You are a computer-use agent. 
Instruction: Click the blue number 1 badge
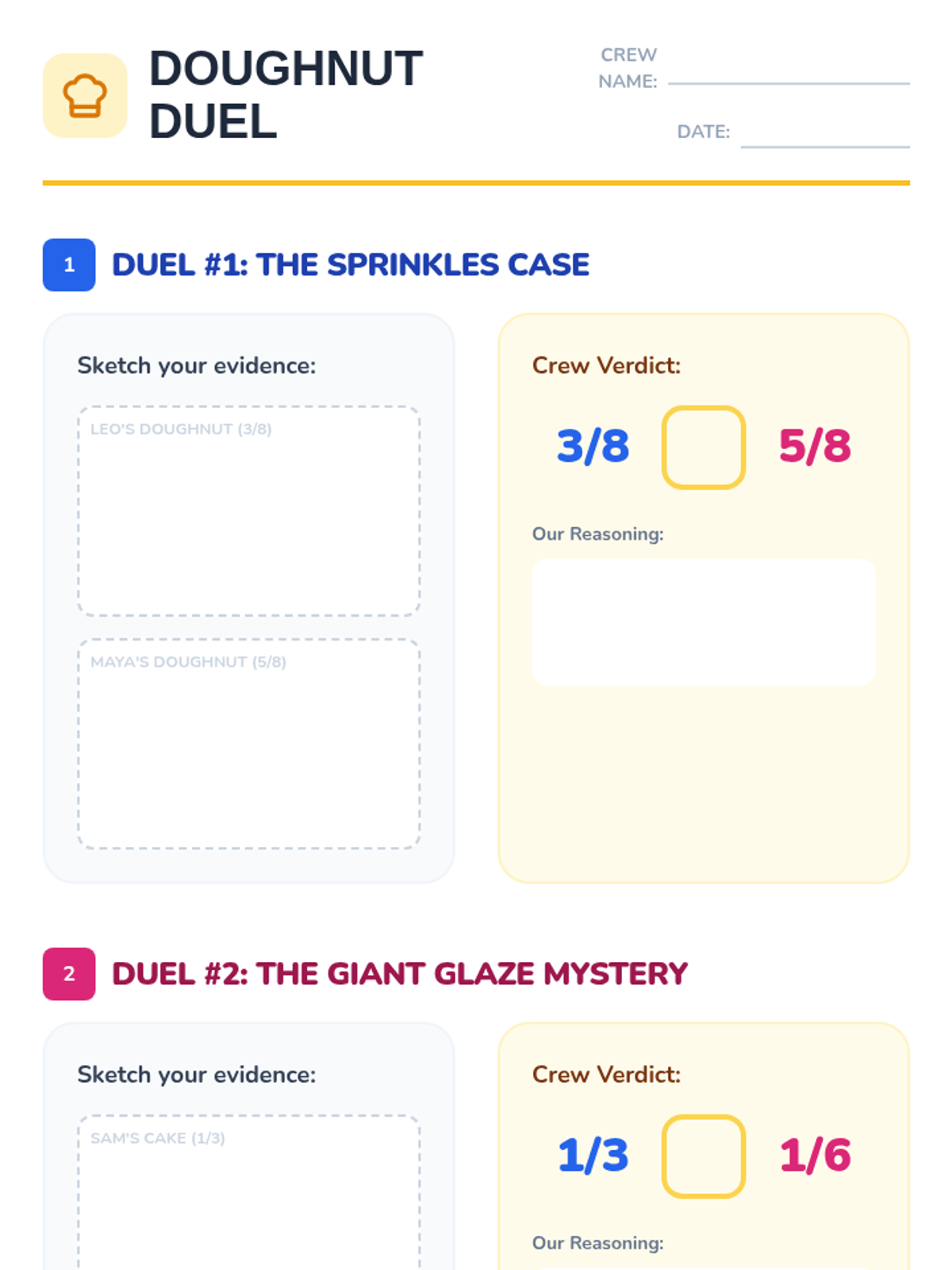pyautogui.click(x=69, y=265)
